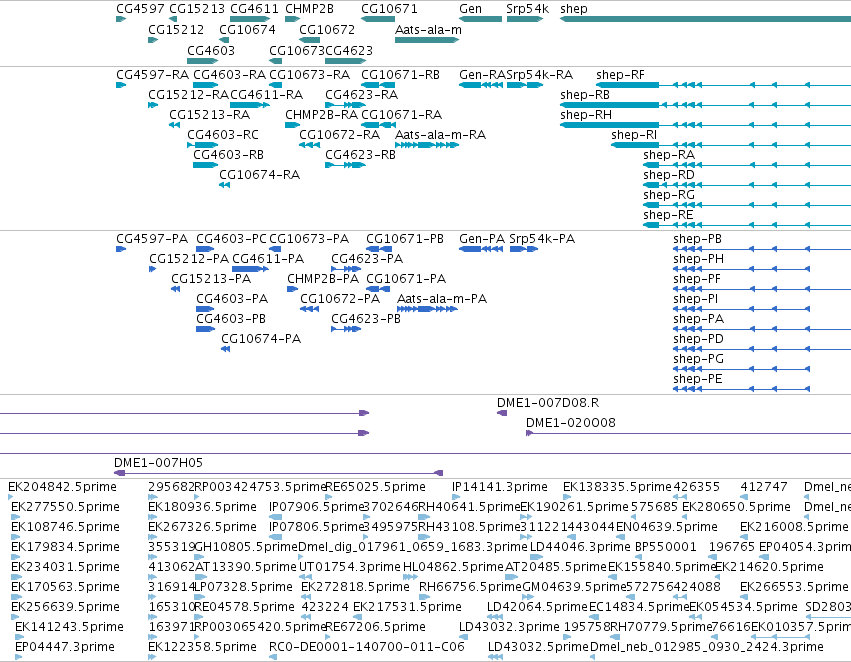
Task: Click protein CG4603-PC label
Action: coord(231,239)
